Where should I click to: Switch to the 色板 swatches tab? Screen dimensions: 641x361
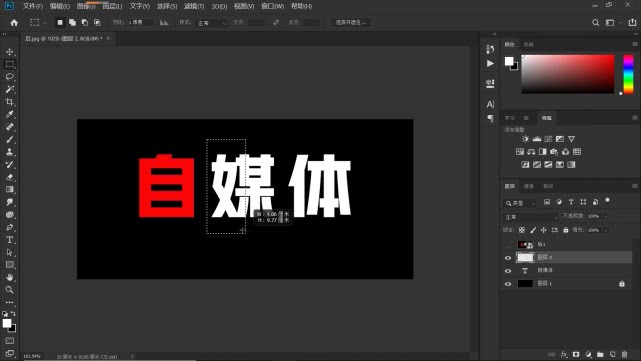529,44
